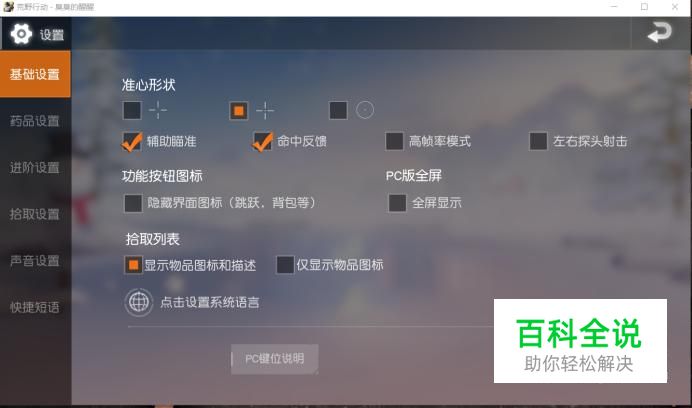Enable 高帧率模式 checkbox
Screen dimensions: 692x408
395,141
